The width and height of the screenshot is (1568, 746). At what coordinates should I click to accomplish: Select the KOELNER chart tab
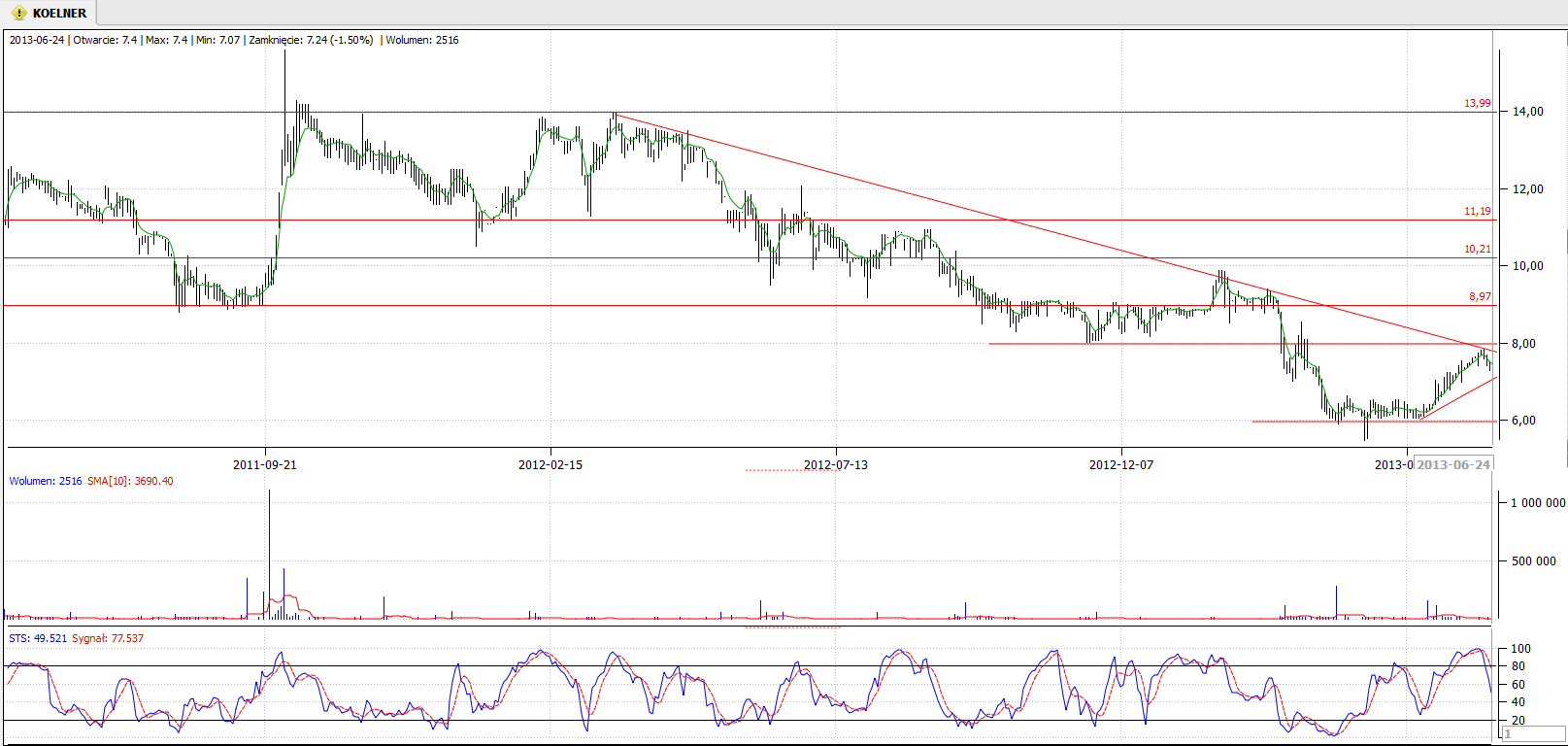[49, 13]
